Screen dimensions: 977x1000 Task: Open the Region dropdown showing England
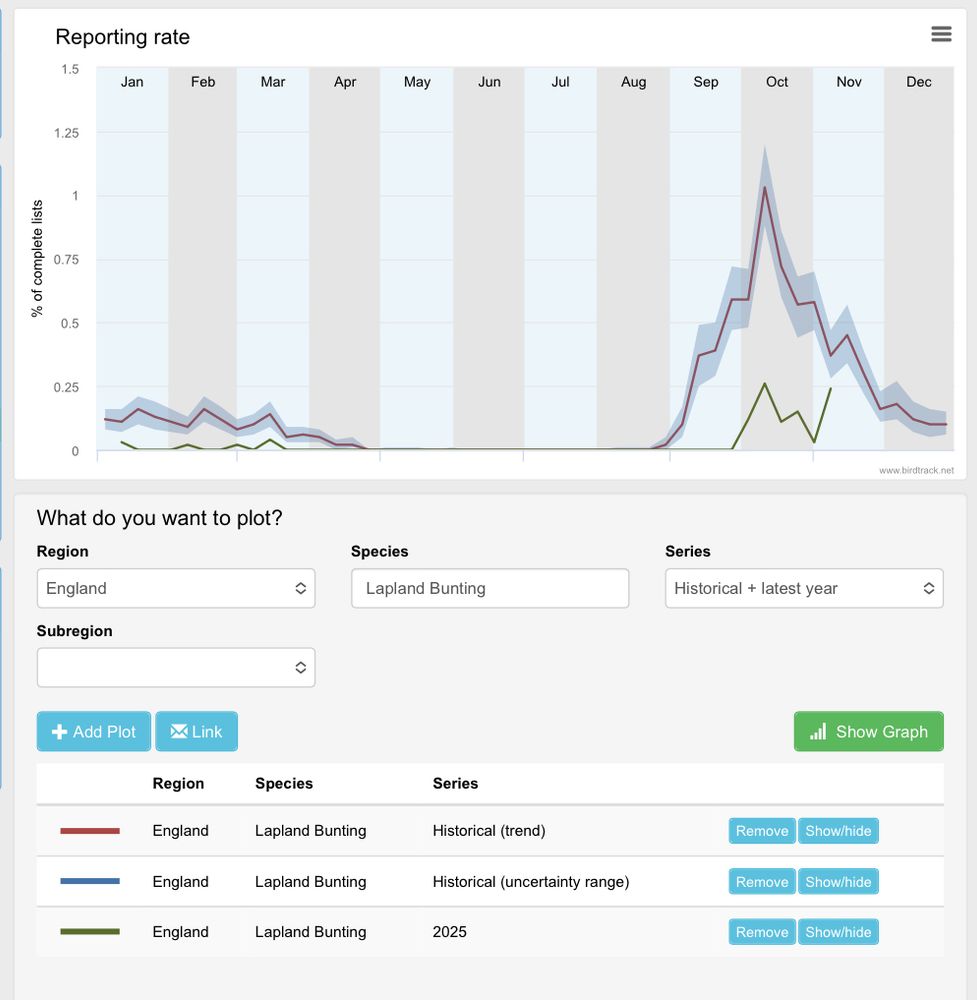176,588
